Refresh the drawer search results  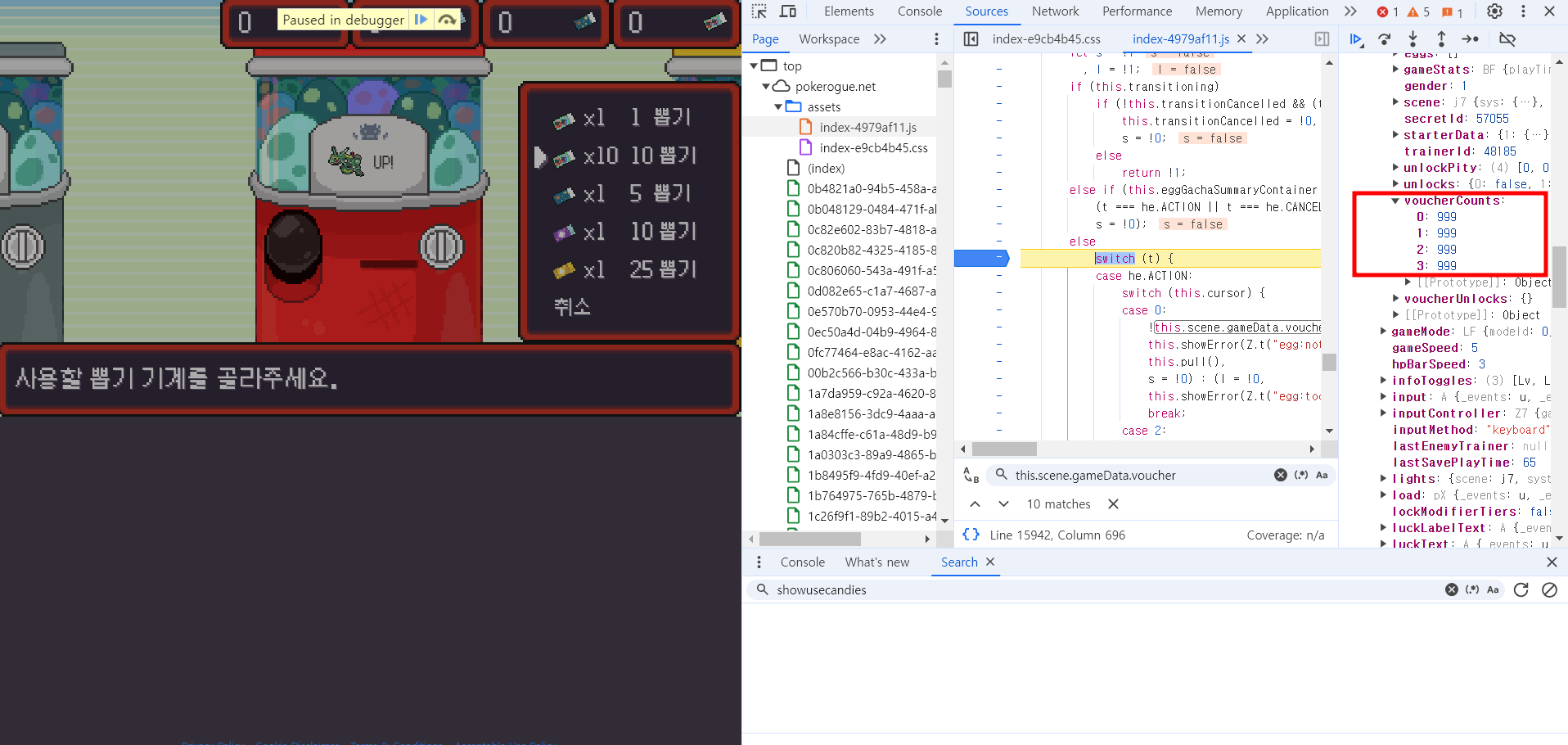[1521, 589]
